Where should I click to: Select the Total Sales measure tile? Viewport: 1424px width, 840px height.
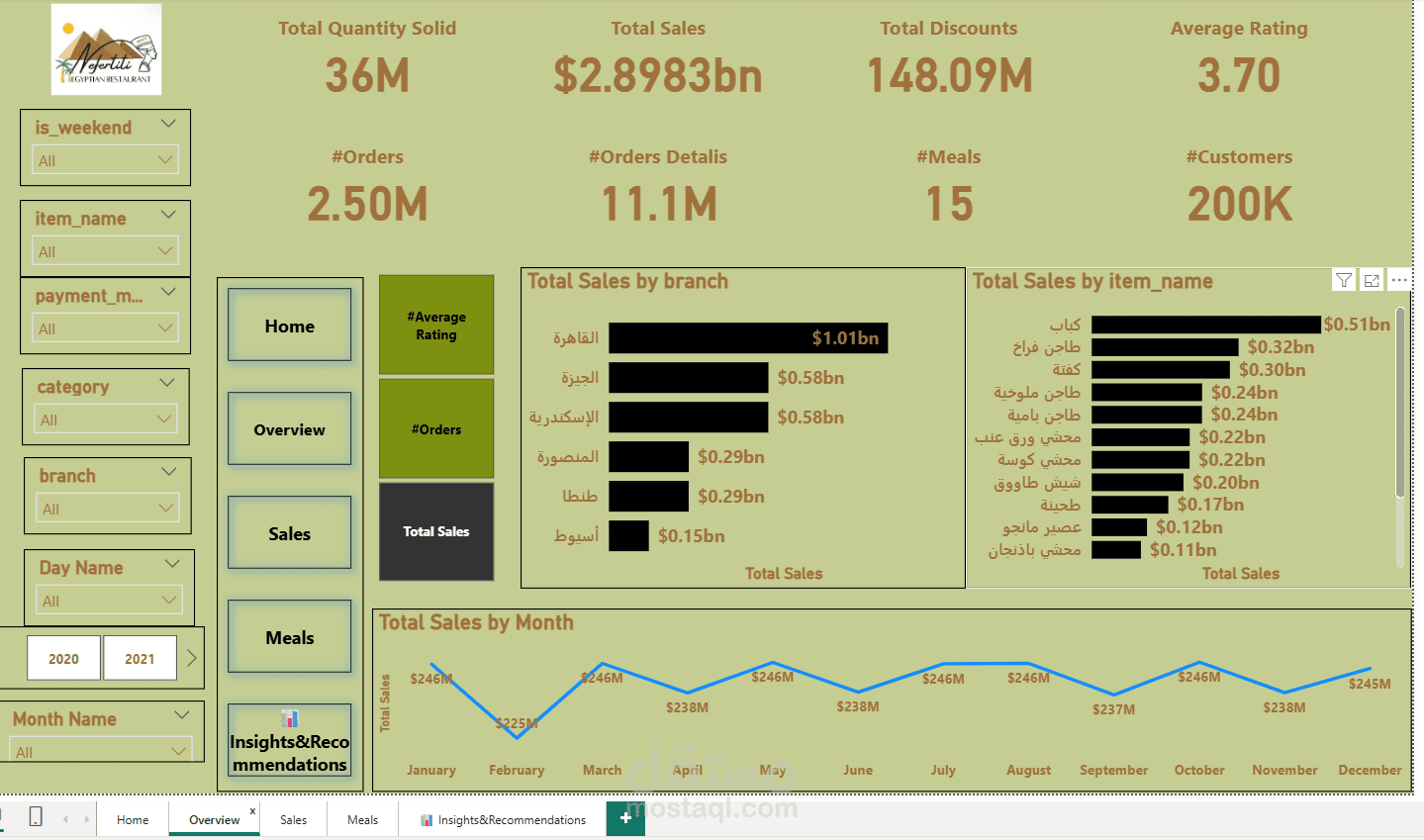[x=436, y=531]
